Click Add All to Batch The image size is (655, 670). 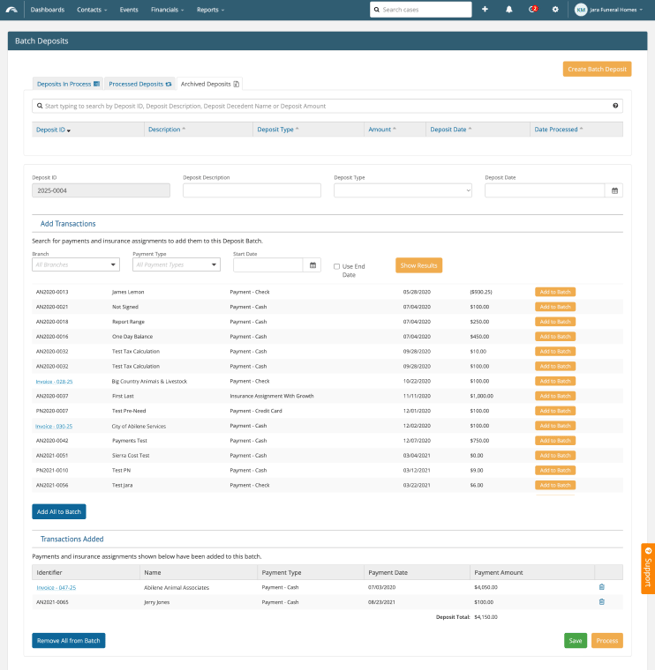59,511
